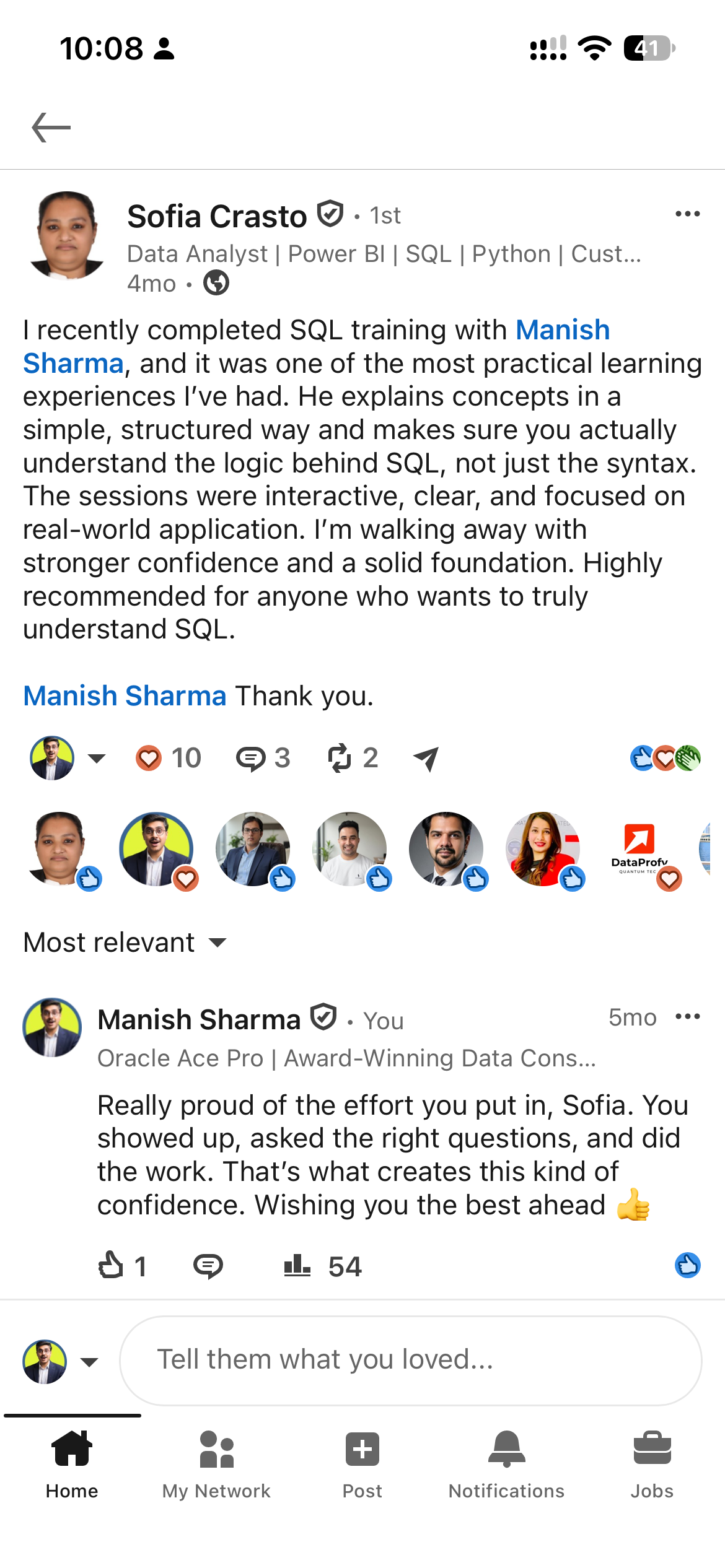The image size is (725, 1568).
Task: Open Manish Sharma comment options menu
Action: pyautogui.click(x=687, y=1016)
